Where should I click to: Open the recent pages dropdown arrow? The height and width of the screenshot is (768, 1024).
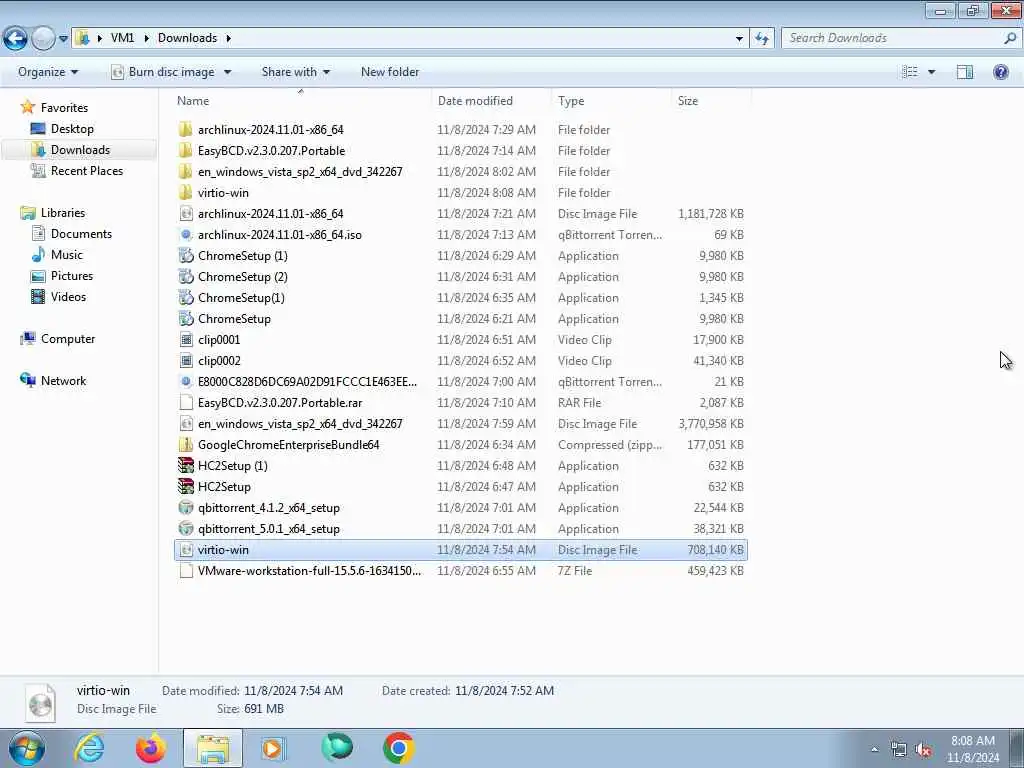(63, 39)
